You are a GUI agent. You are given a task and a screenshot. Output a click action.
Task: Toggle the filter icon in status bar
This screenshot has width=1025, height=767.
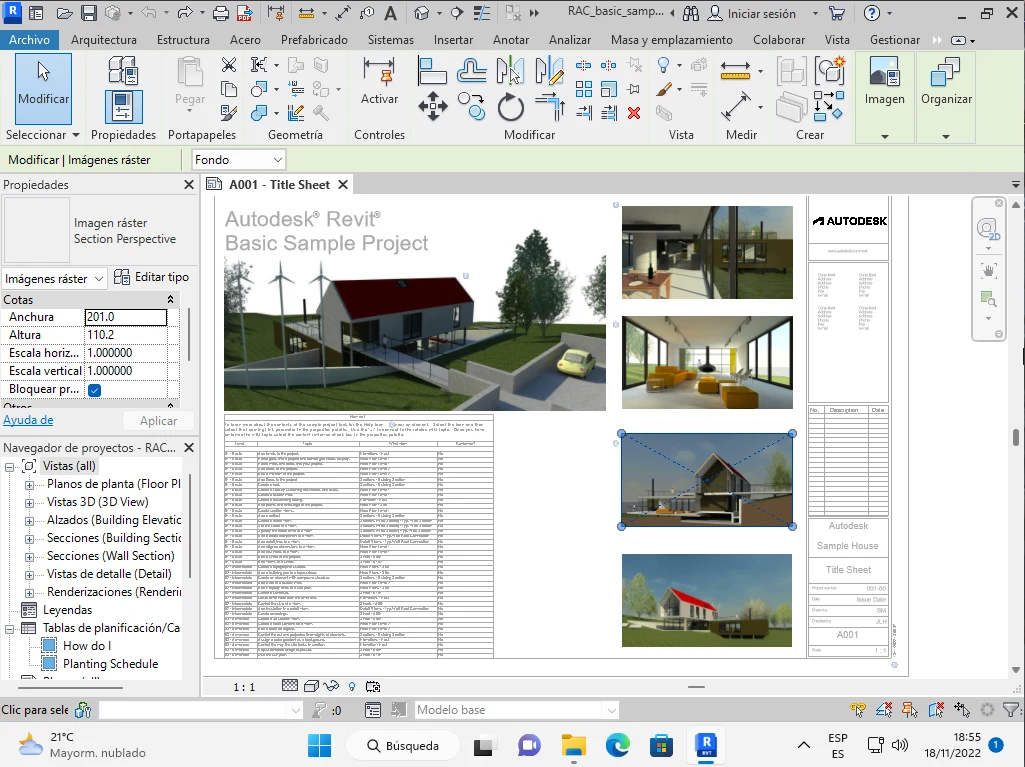pos(1011,709)
